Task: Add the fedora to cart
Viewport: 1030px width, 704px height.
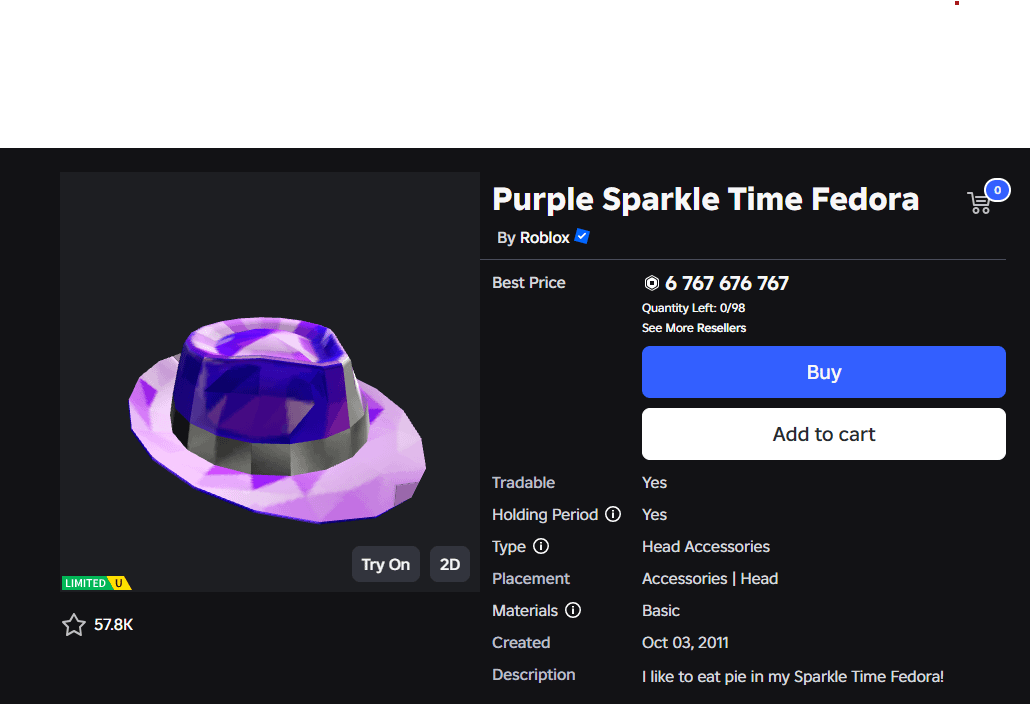Action: 823,434
